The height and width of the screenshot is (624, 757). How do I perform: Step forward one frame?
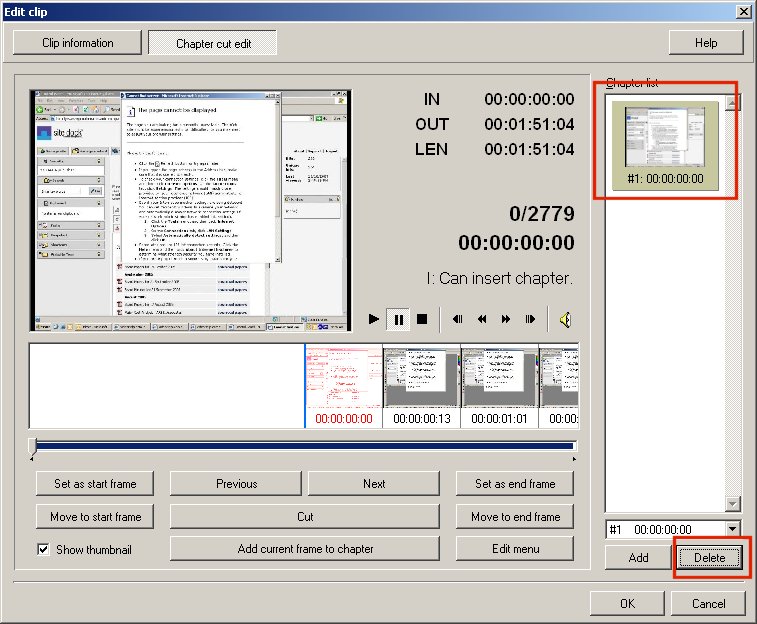530,319
